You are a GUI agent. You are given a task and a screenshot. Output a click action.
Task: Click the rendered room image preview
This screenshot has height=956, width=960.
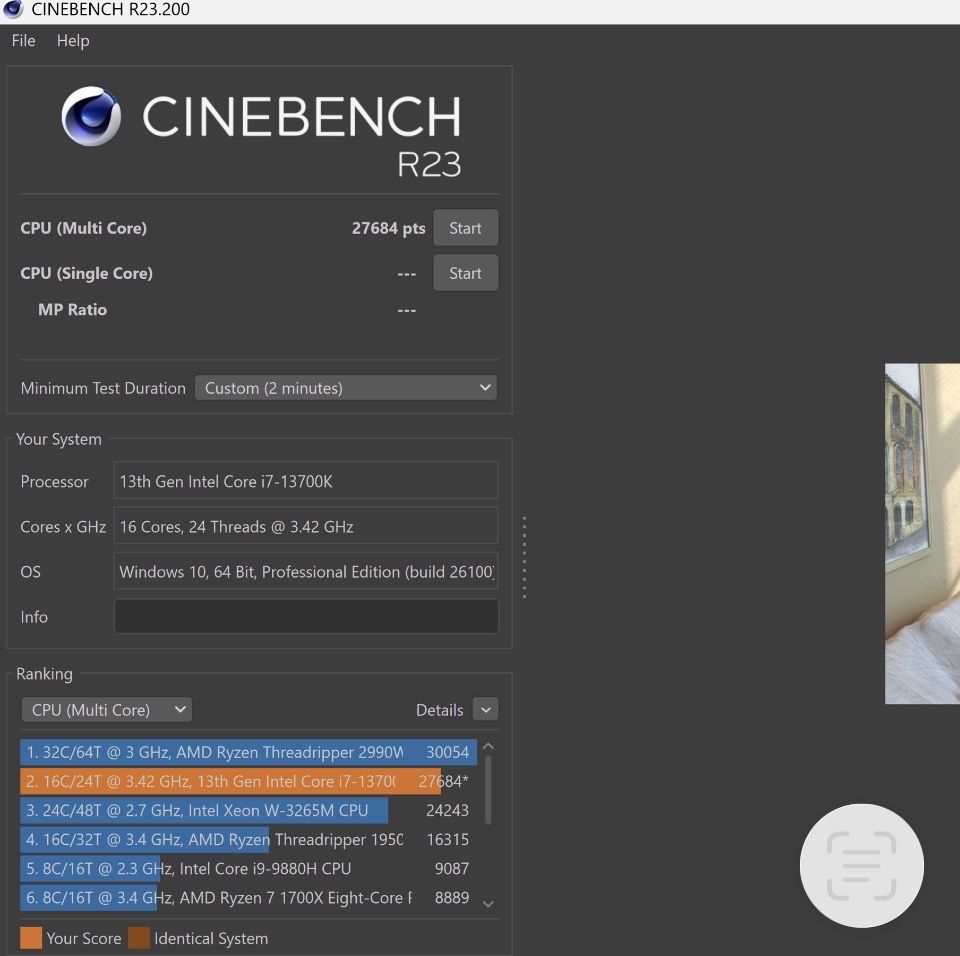(922, 533)
